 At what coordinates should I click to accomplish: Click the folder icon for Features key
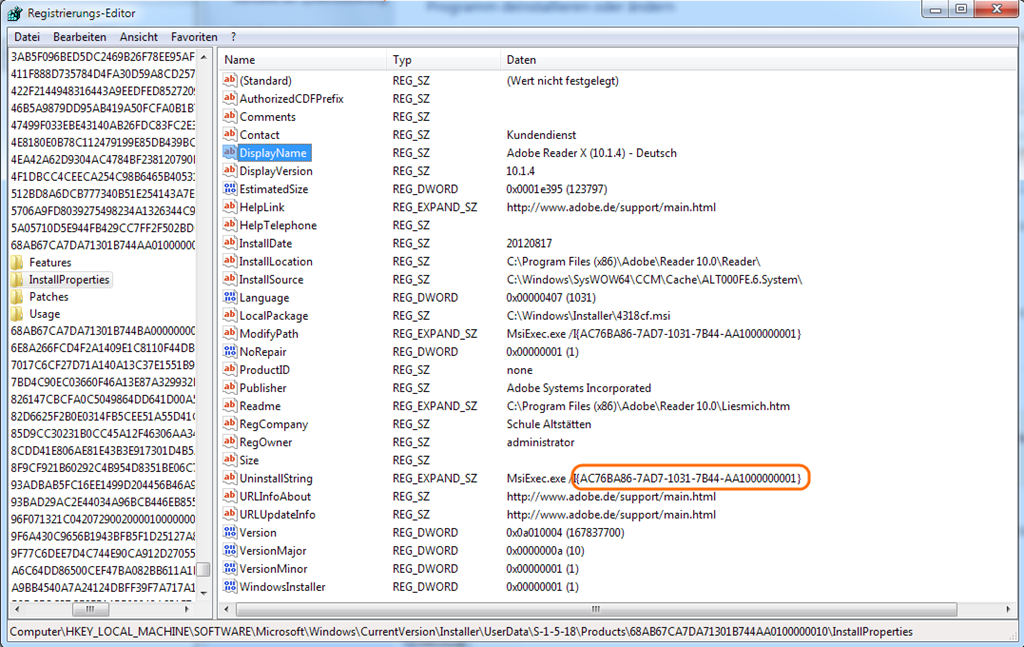tap(18, 263)
